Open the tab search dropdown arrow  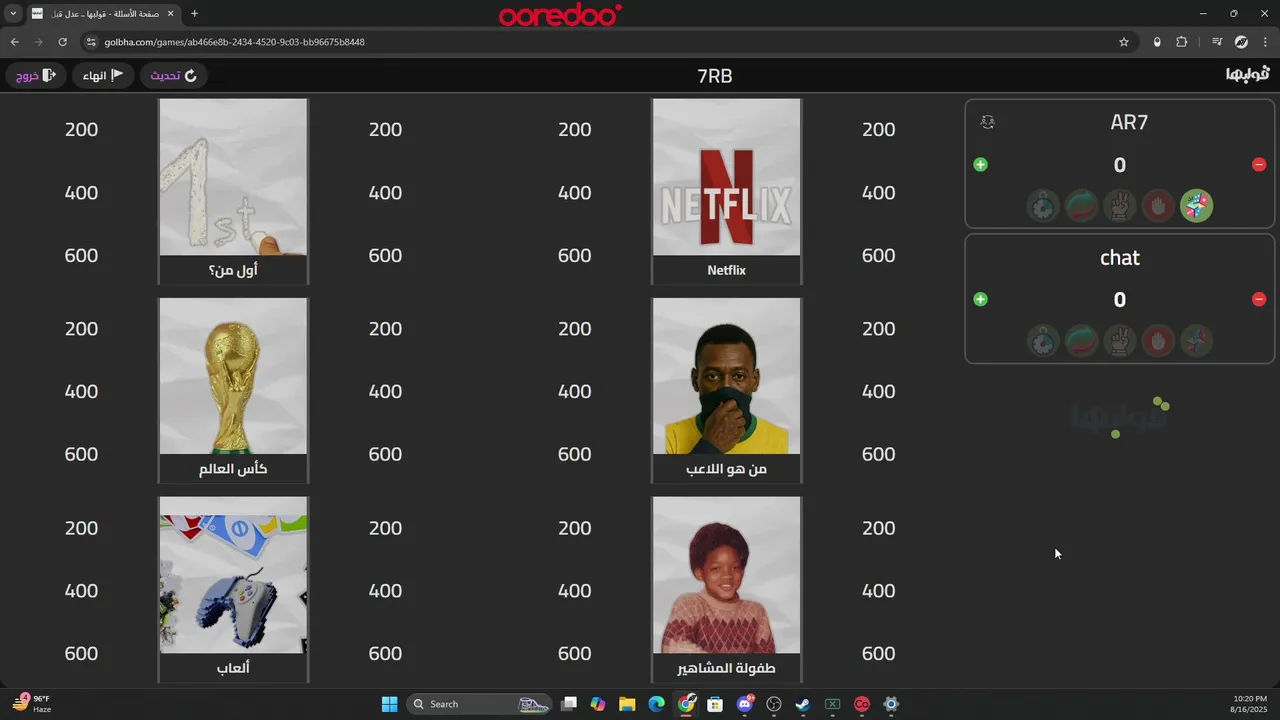click(x=13, y=14)
